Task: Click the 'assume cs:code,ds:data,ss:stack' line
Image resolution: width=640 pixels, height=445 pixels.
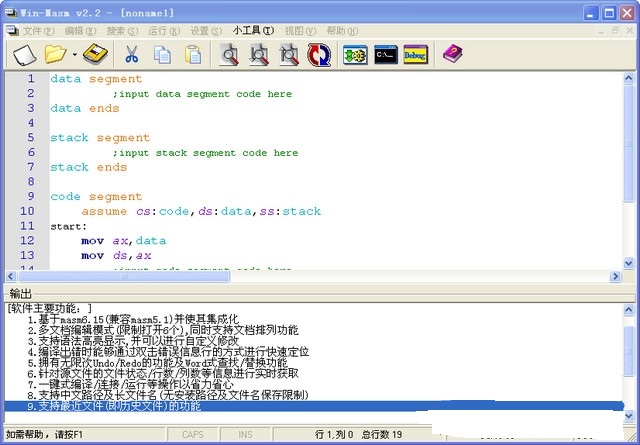Action: coord(201,211)
